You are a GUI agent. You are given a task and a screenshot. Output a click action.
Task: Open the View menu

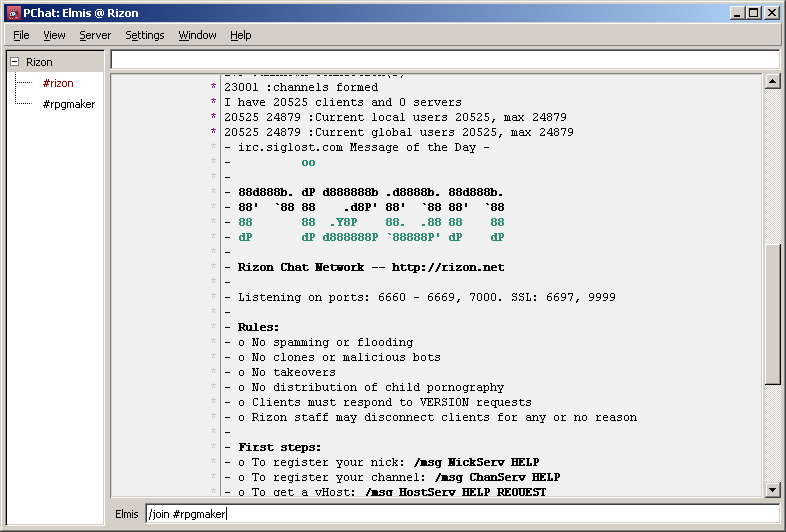54,35
